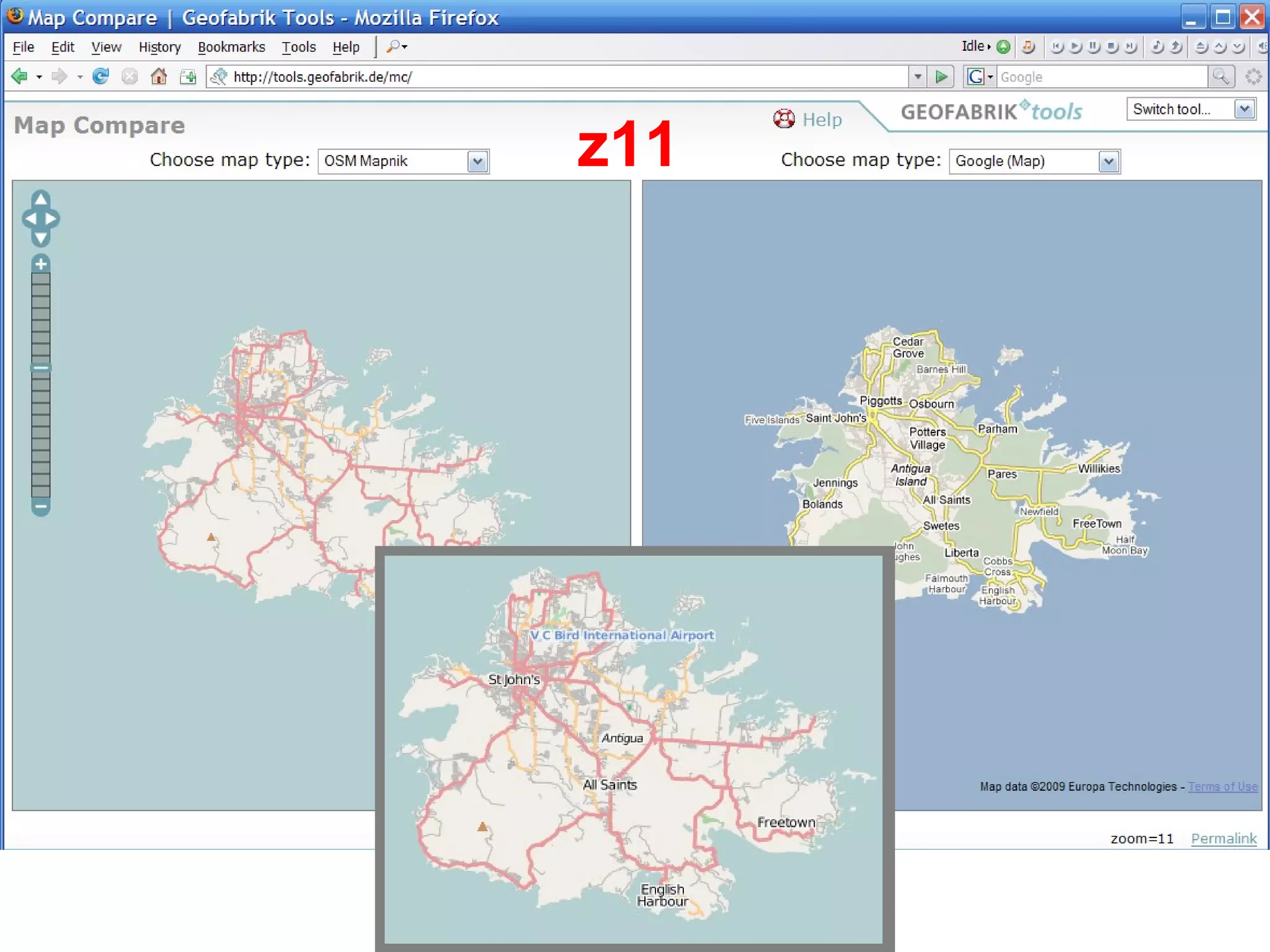Viewport: 1270px width, 952px height.
Task: Open the History menu
Action: (x=159, y=47)
